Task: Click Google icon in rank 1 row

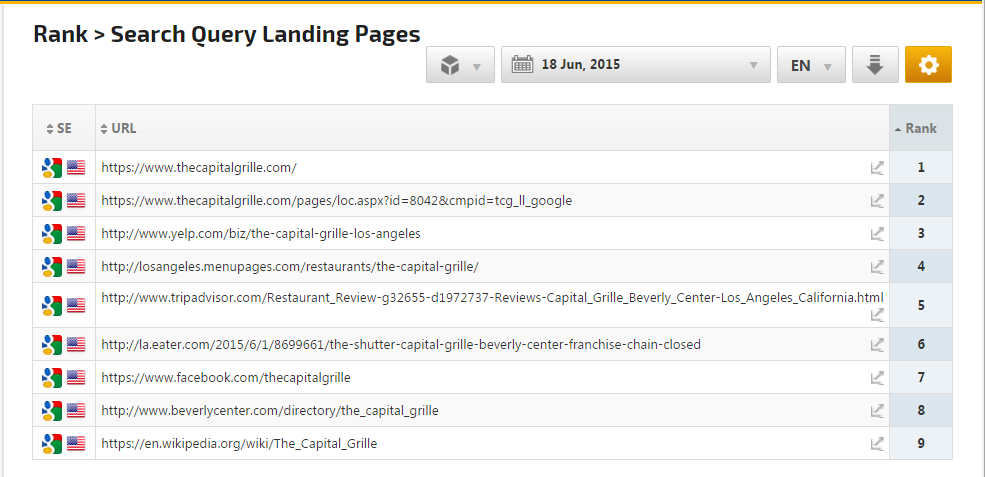Action: click(52, 168)
